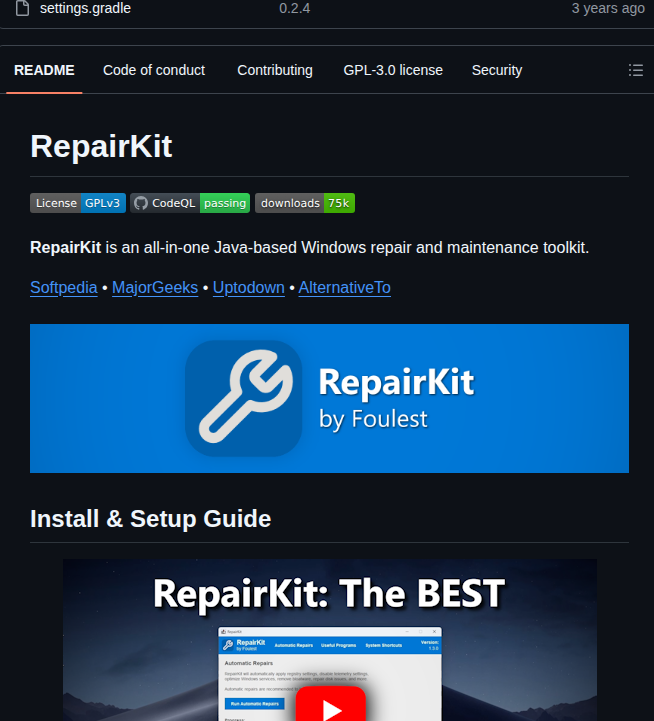The height and width of the screenshot is (721, 654).
Task: Click the Install & Setup Guide heading
Action: tap(150, 519)
